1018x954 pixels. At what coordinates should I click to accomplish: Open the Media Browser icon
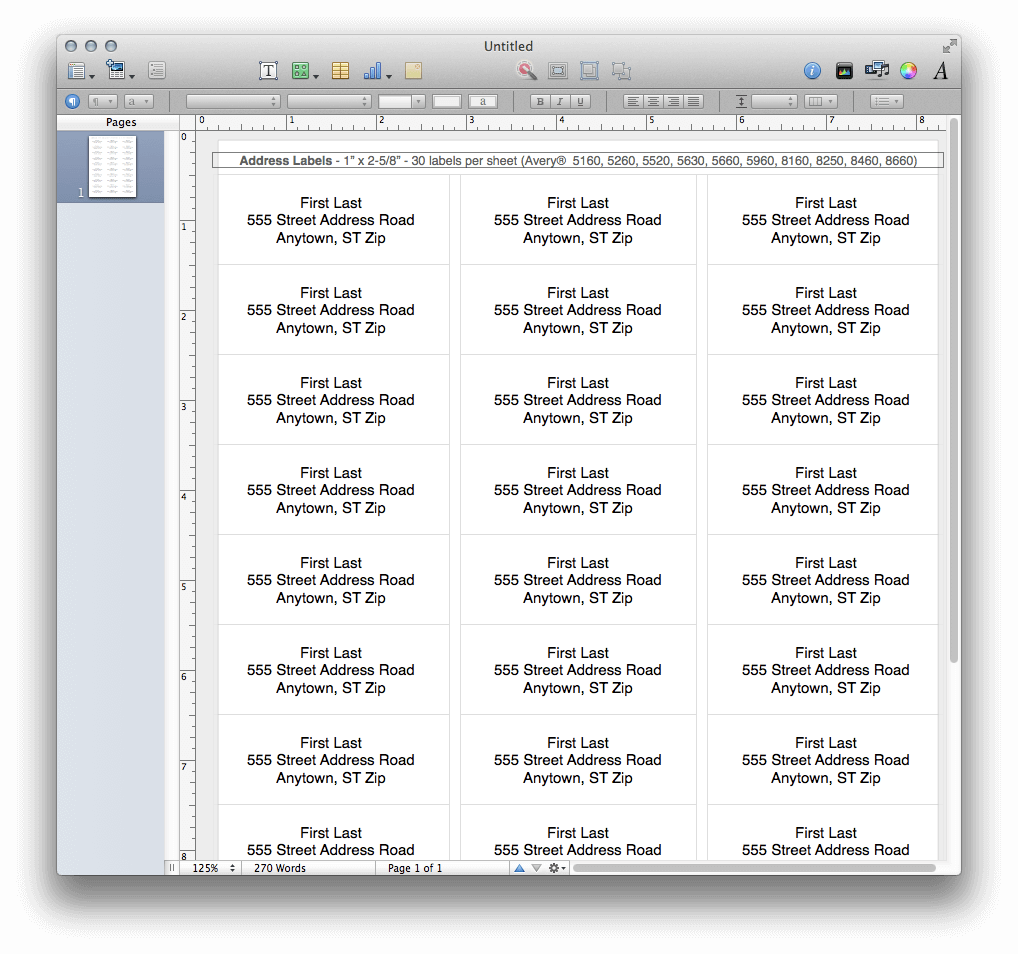[876, 69]
